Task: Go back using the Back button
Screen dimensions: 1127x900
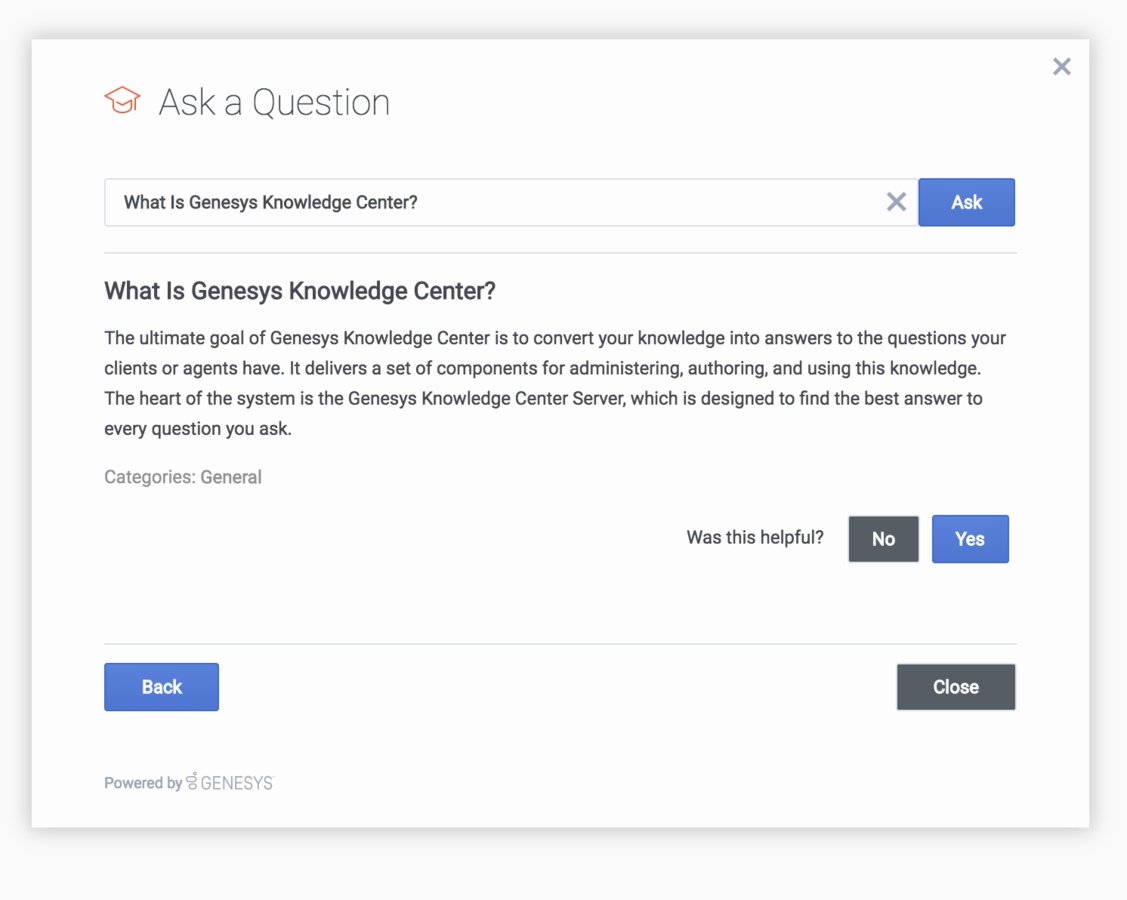Action: [x=162, y=687]
